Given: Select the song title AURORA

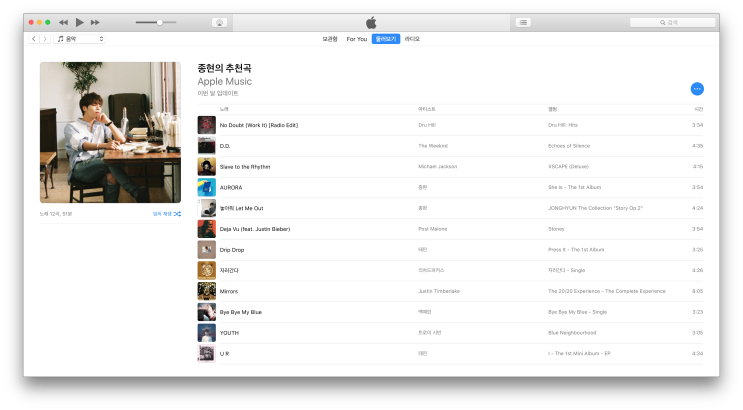Looking at the screenshot, I should [231, 188].
